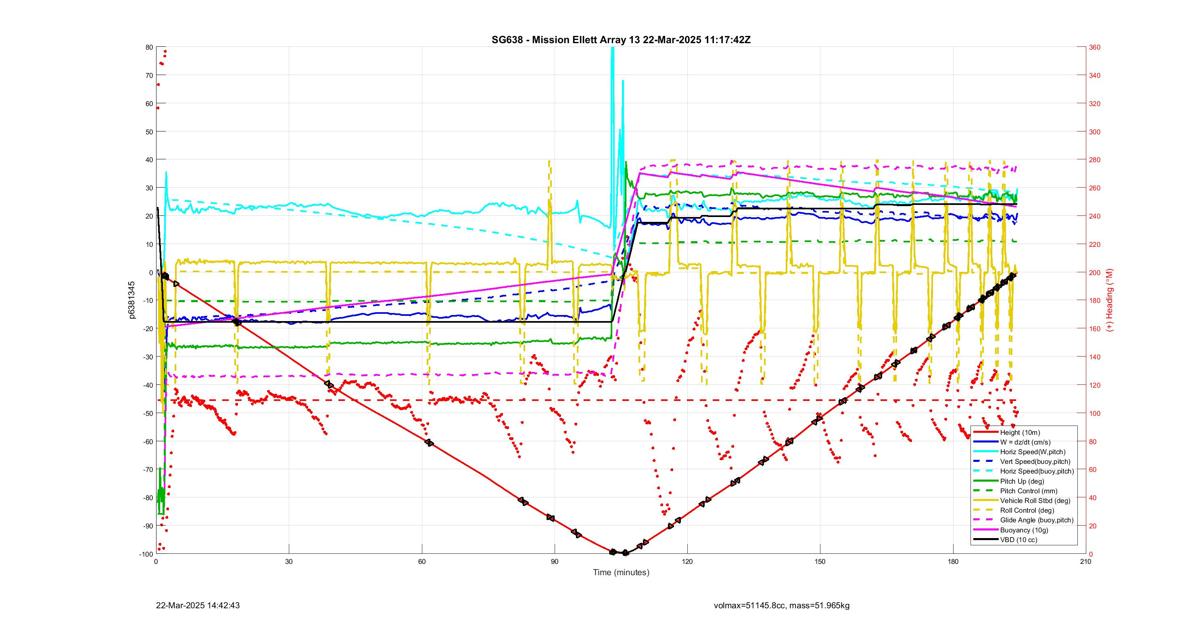
Task: Click the "volmax=51145.8cc, mass=51.965kg" footer text
Action: (782, 605)
